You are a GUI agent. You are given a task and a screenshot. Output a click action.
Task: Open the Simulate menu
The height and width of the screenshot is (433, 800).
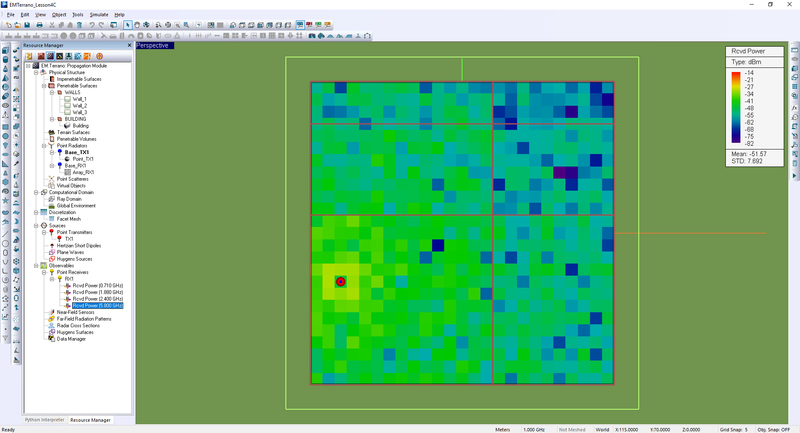click(99, 15)
